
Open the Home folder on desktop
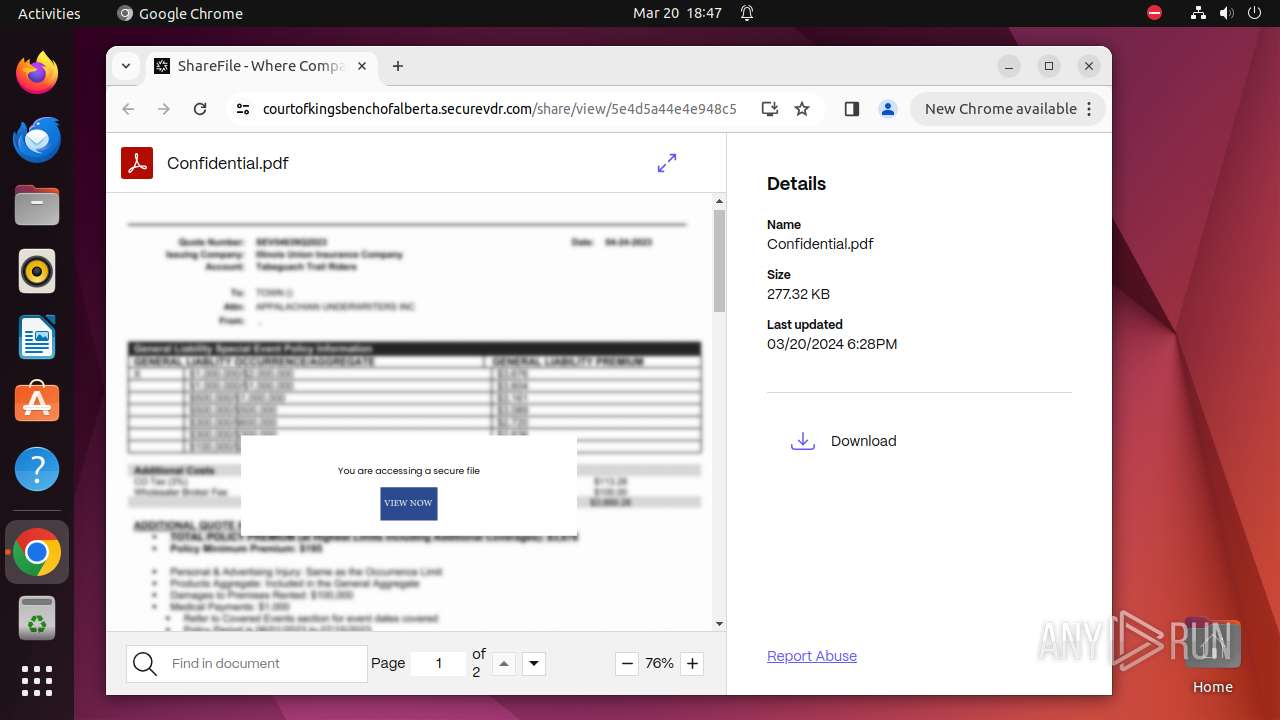[1212, 654]
